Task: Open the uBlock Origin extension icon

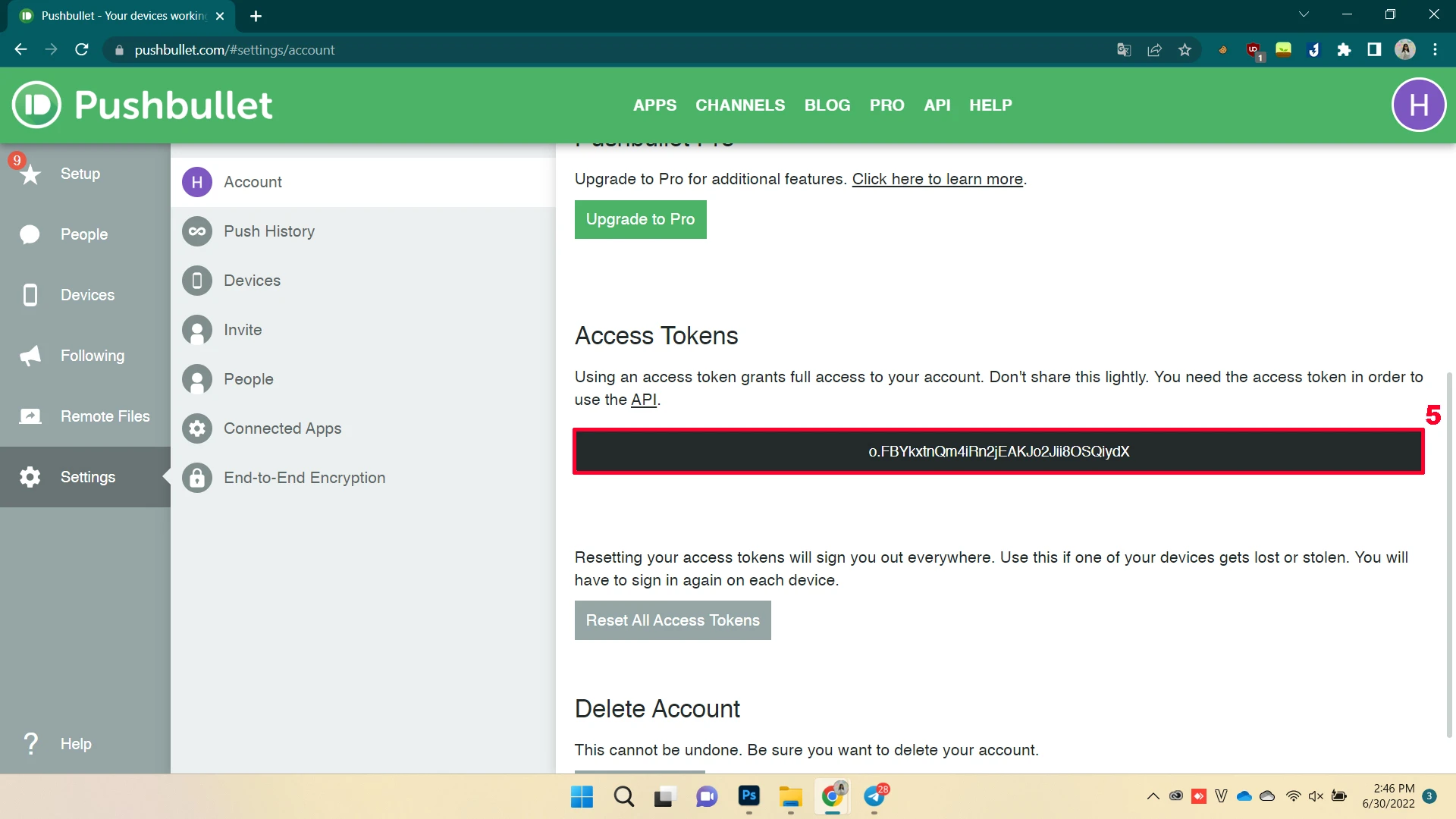Action: click(1254, 51)
